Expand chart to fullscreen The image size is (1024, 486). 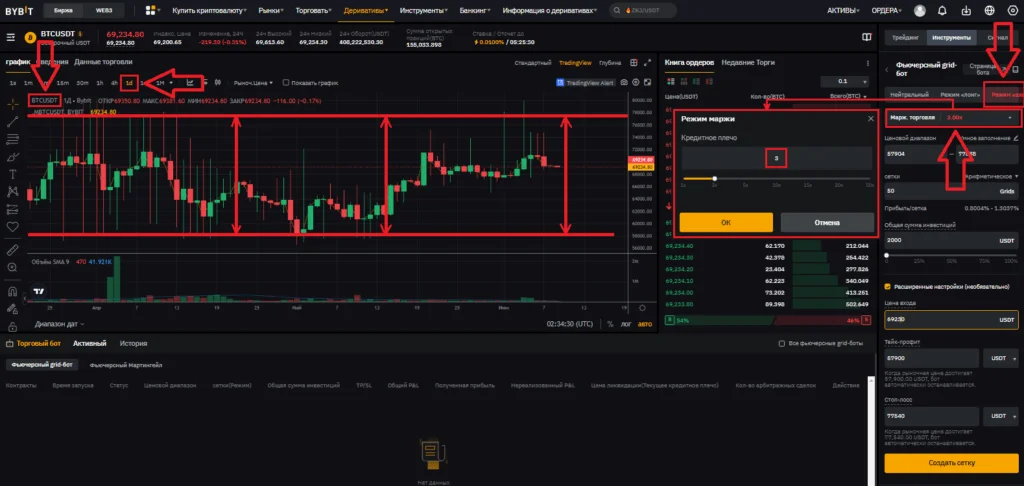648,63
